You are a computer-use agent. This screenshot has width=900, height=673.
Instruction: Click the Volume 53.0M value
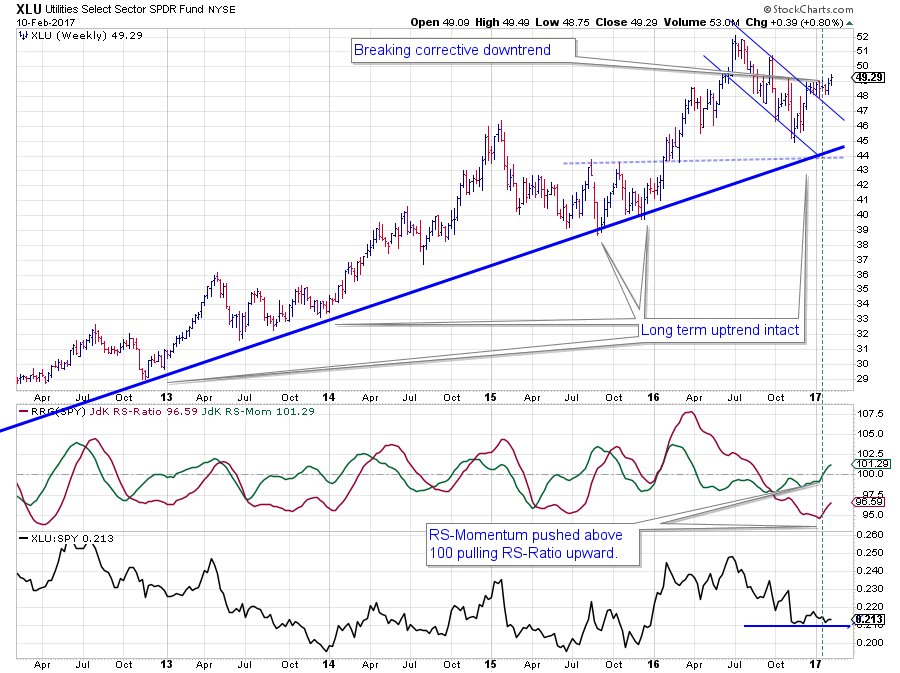702,22
